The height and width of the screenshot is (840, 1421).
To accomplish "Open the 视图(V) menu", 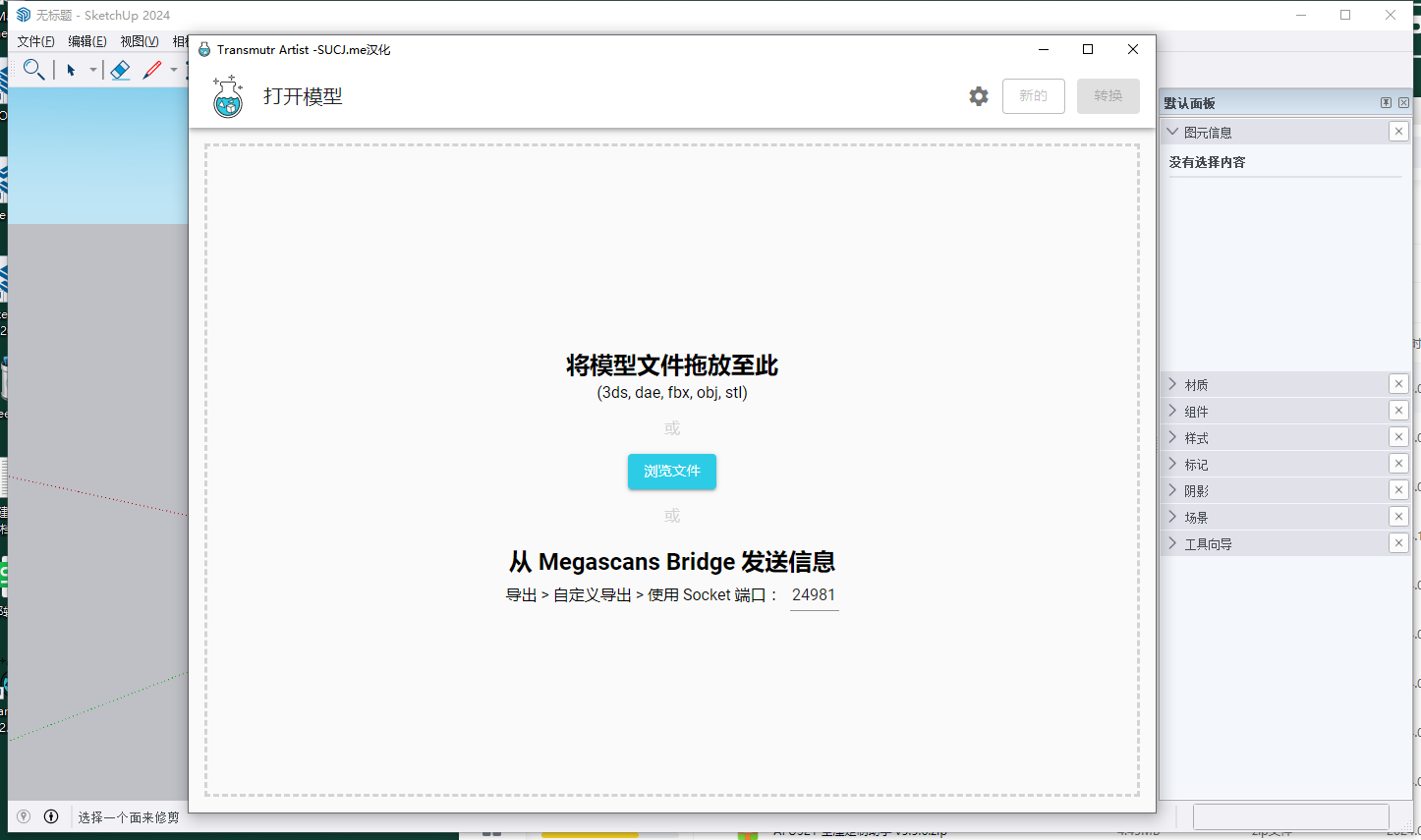I will point(140,41).
